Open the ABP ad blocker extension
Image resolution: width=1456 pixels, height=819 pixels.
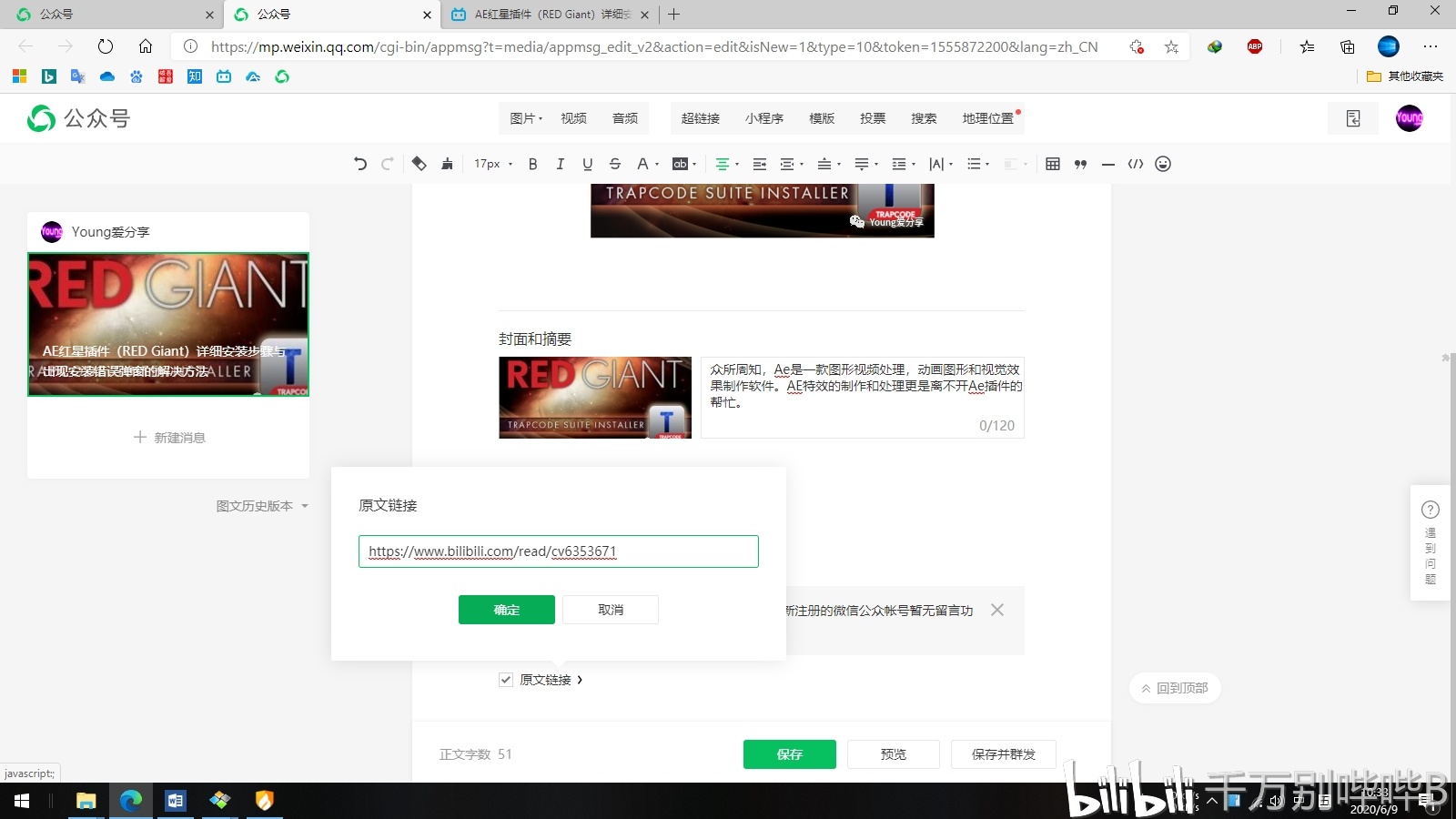point(1255,46)
